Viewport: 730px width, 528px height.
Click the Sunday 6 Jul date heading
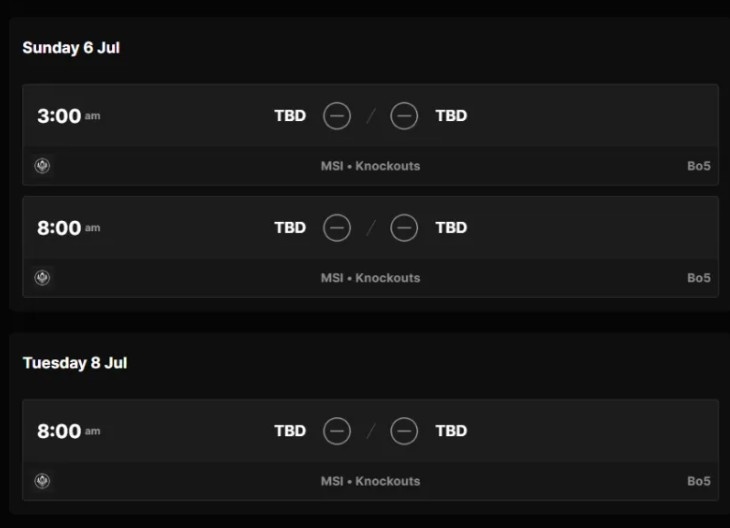[x=71, y=48]
